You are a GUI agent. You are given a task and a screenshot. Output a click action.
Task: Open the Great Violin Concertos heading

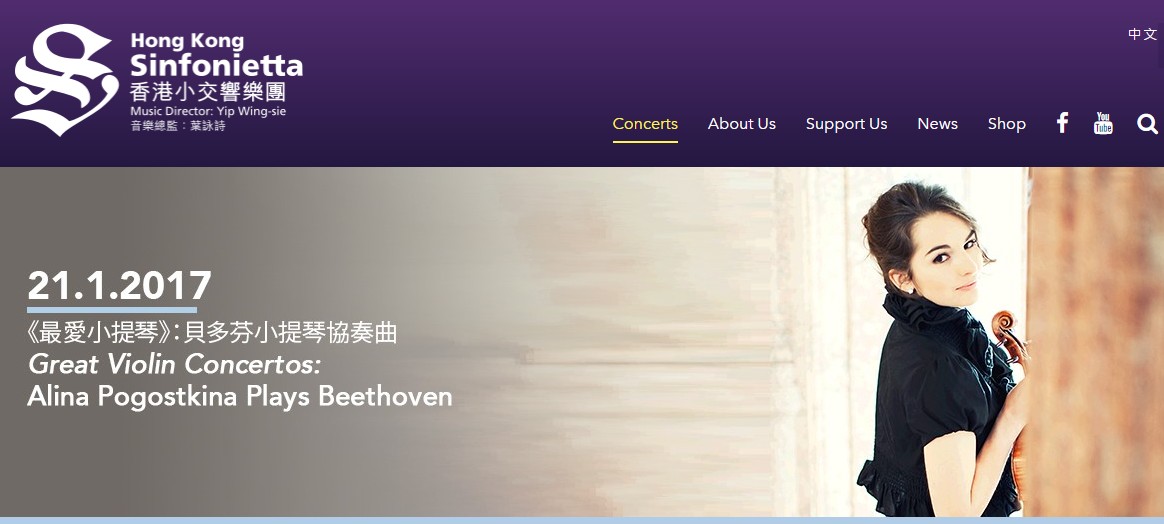click(174, 364)
